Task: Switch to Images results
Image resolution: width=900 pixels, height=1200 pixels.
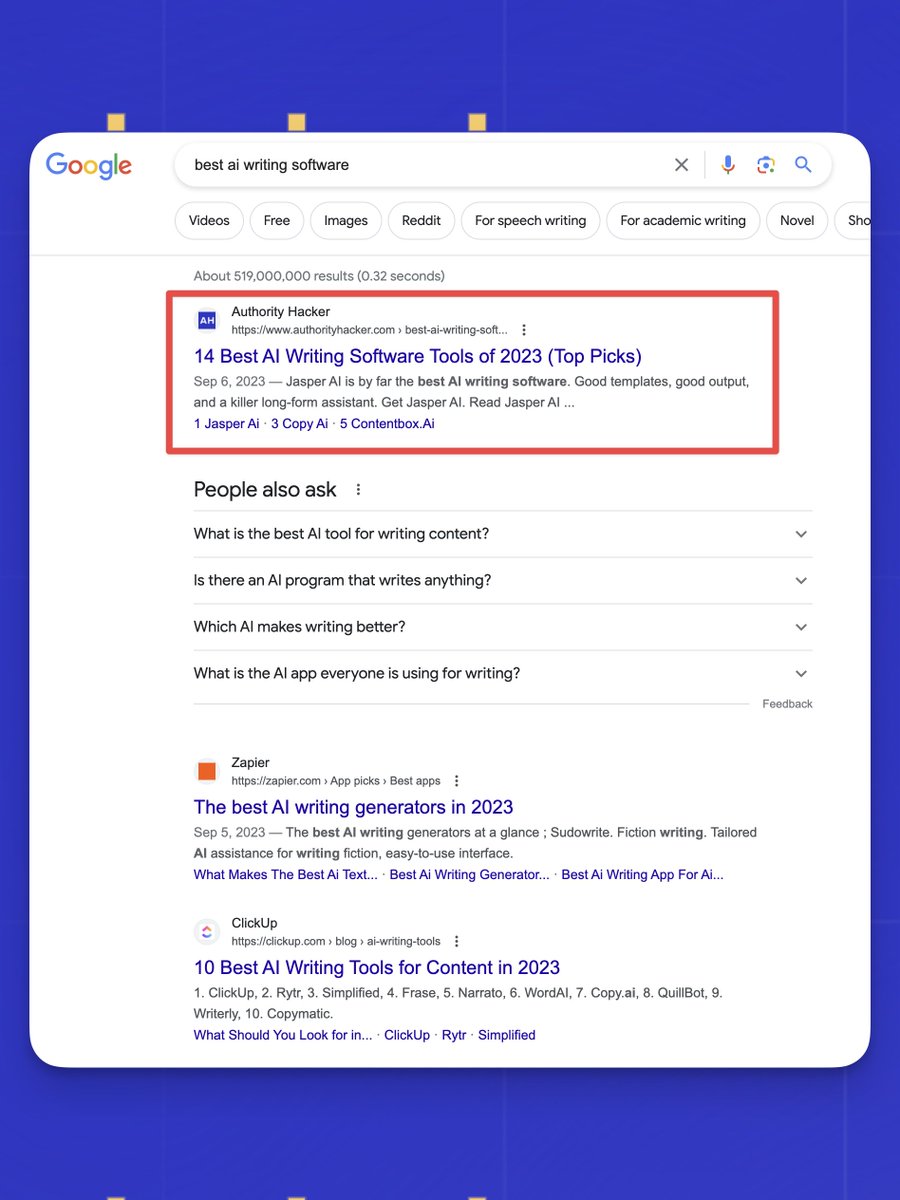Action: (x=346, y=221)
